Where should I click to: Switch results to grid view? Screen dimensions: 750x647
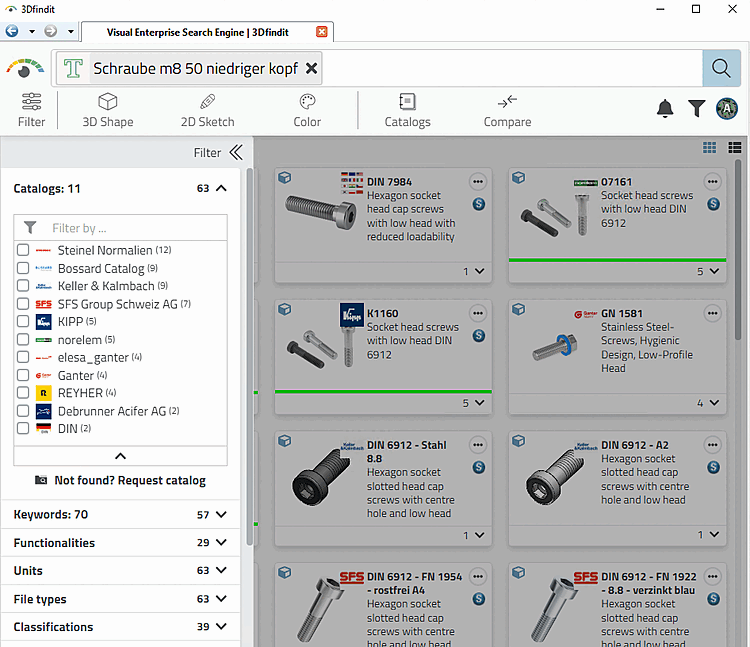tap(709, 148)
